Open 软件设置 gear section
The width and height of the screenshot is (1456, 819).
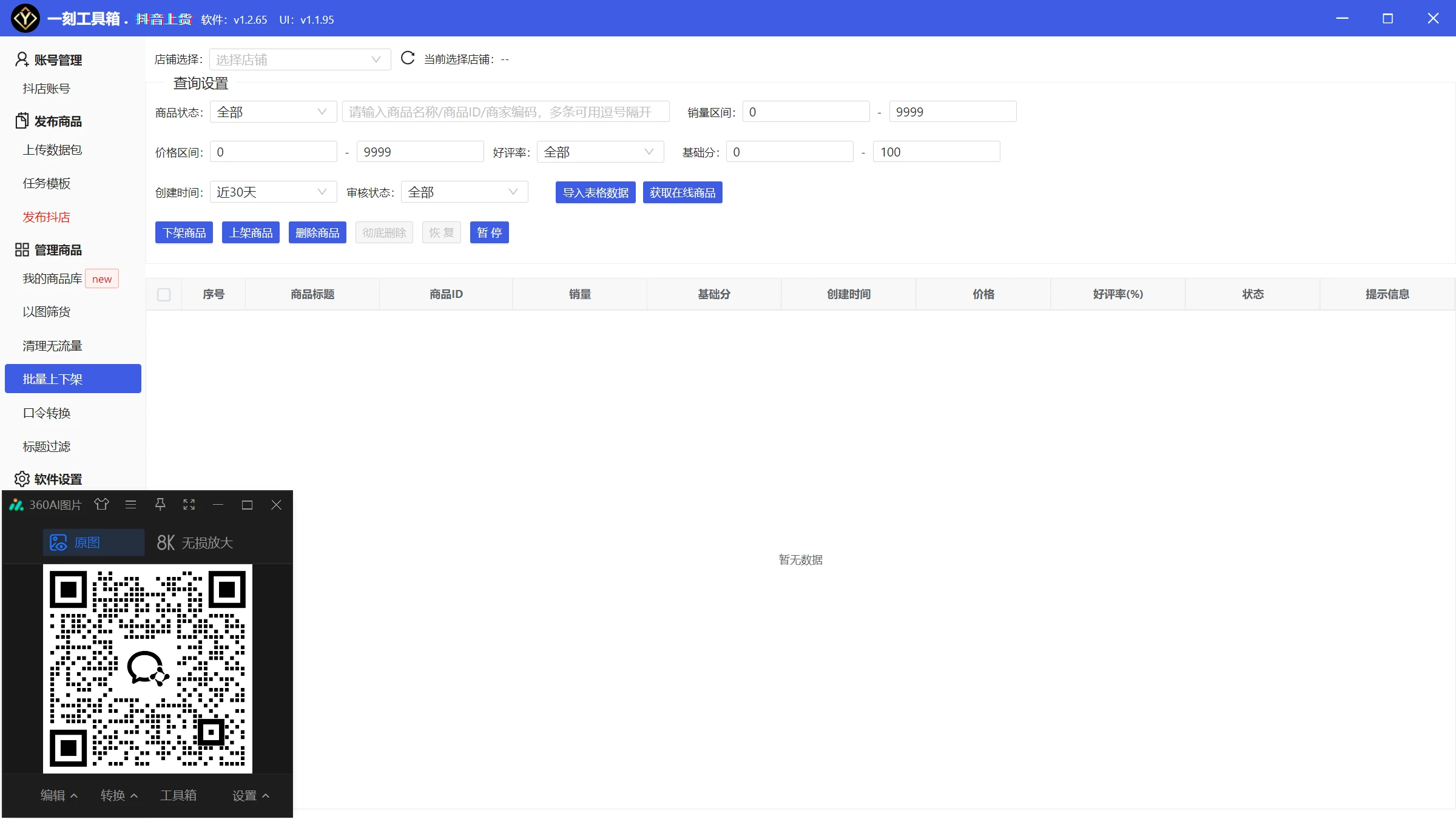(49, 479)
